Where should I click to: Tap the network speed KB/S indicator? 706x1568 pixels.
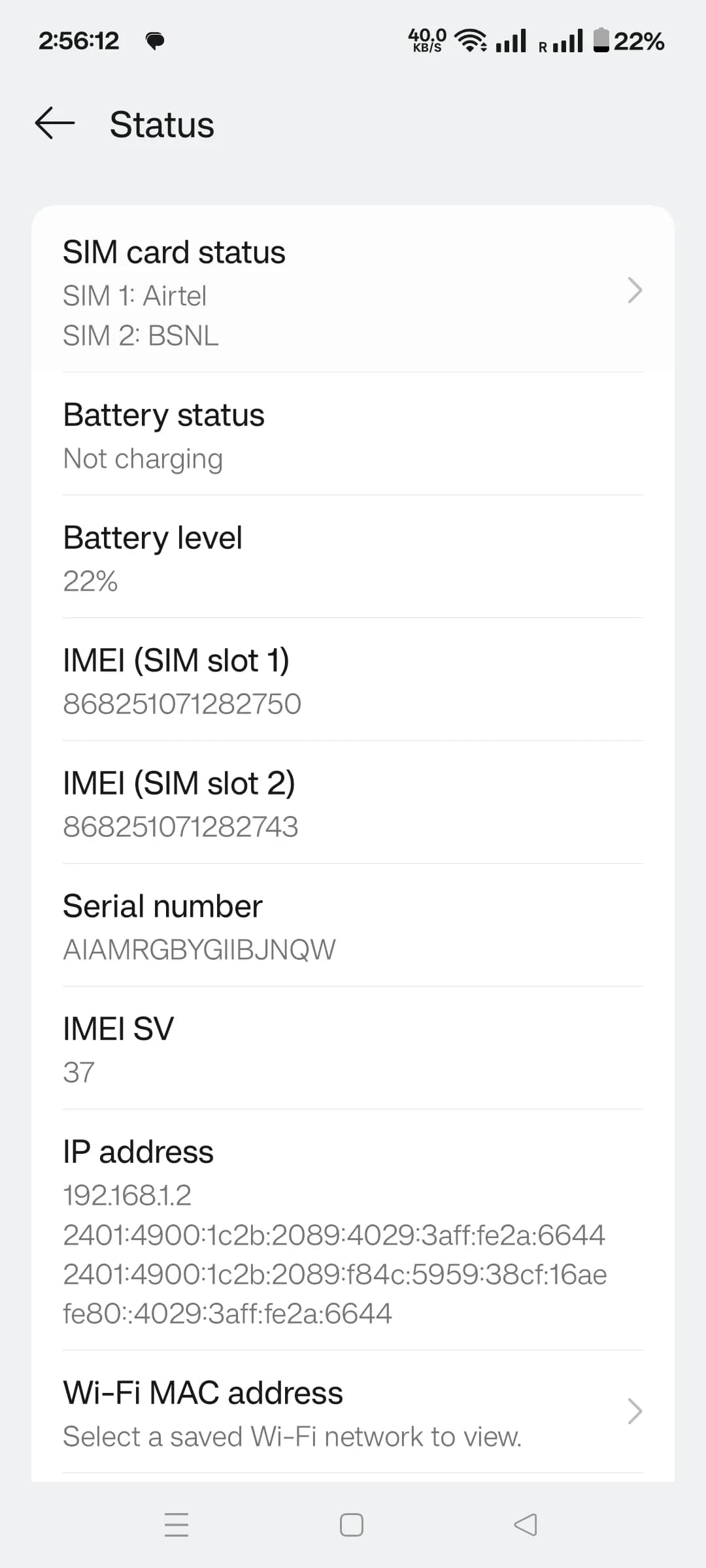427,41
